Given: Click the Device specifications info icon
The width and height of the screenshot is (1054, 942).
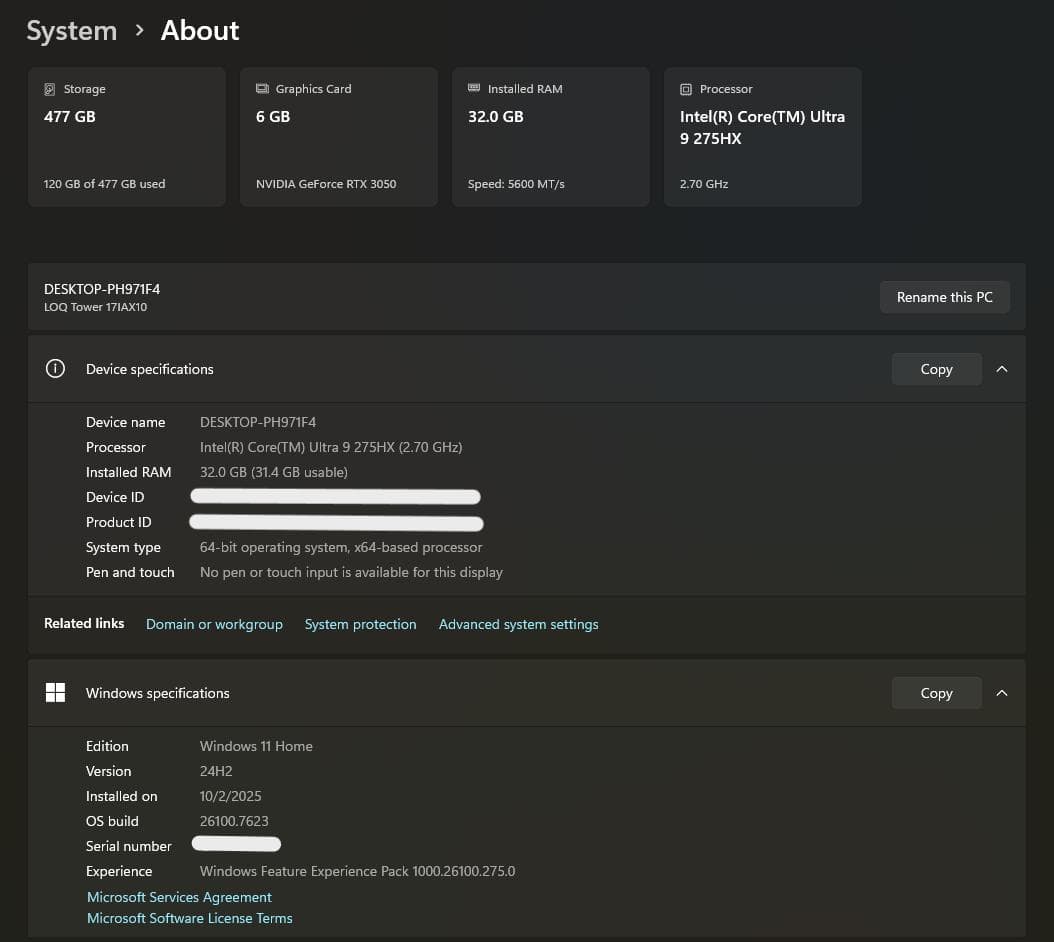Looking at the screenshot, I should (56, 369).
